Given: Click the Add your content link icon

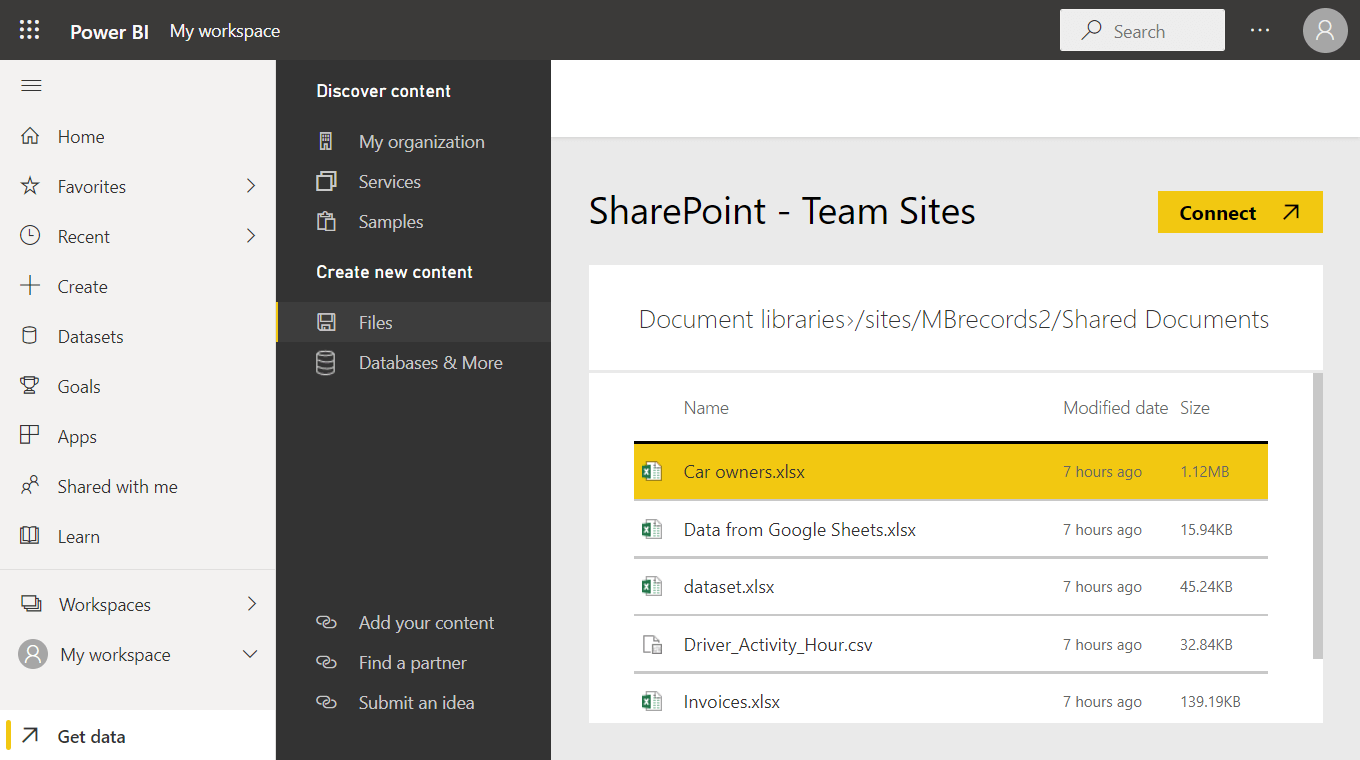Looking at the screenshot, I should pos(326,622).
